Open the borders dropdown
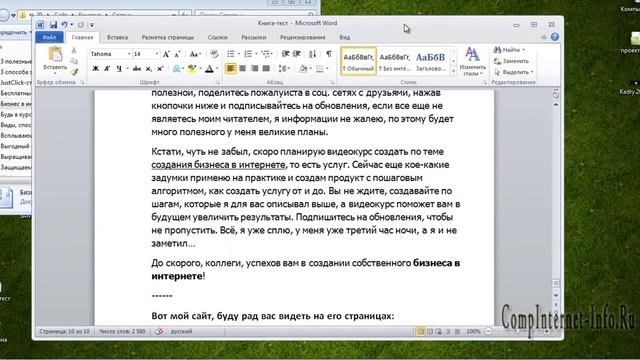The height and width of the screenshot is (360, 640). tap(327, 69)
